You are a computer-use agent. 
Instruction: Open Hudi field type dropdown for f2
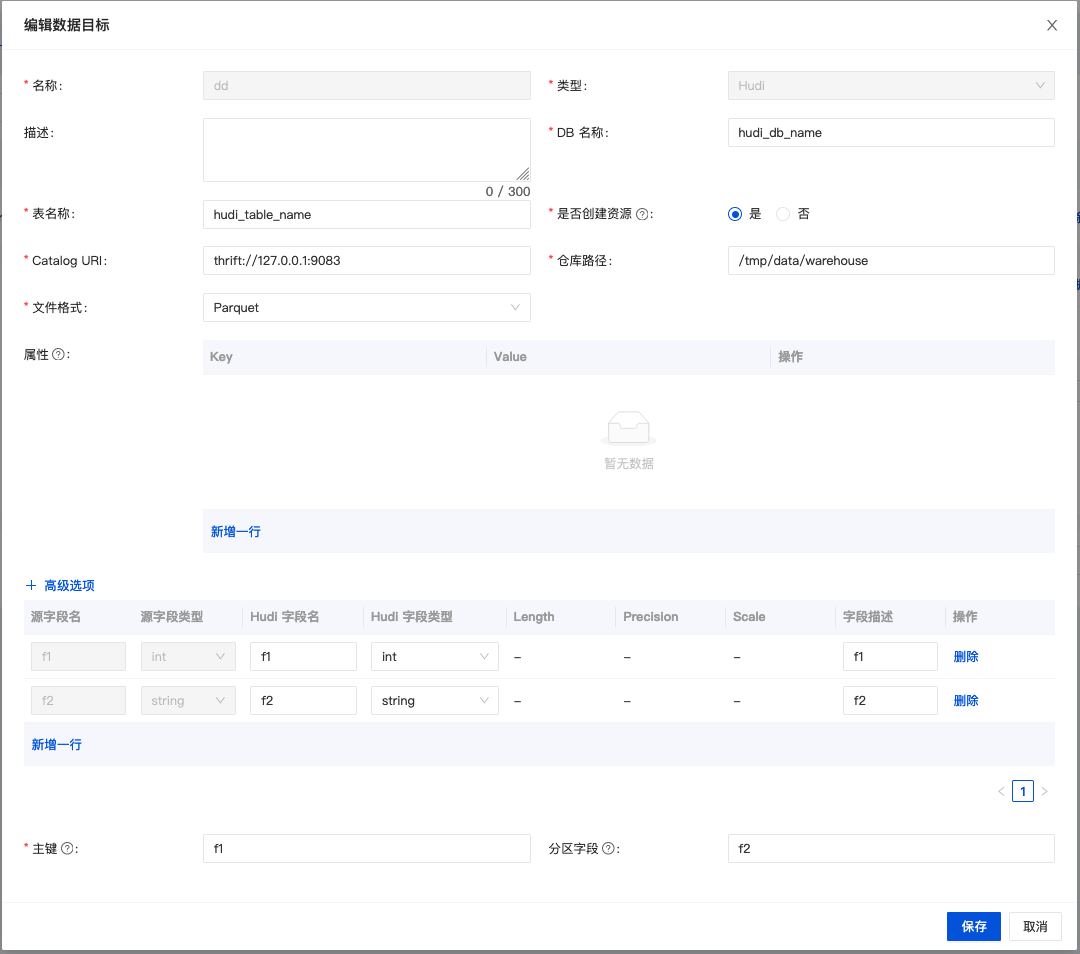[x=434, y=701]
